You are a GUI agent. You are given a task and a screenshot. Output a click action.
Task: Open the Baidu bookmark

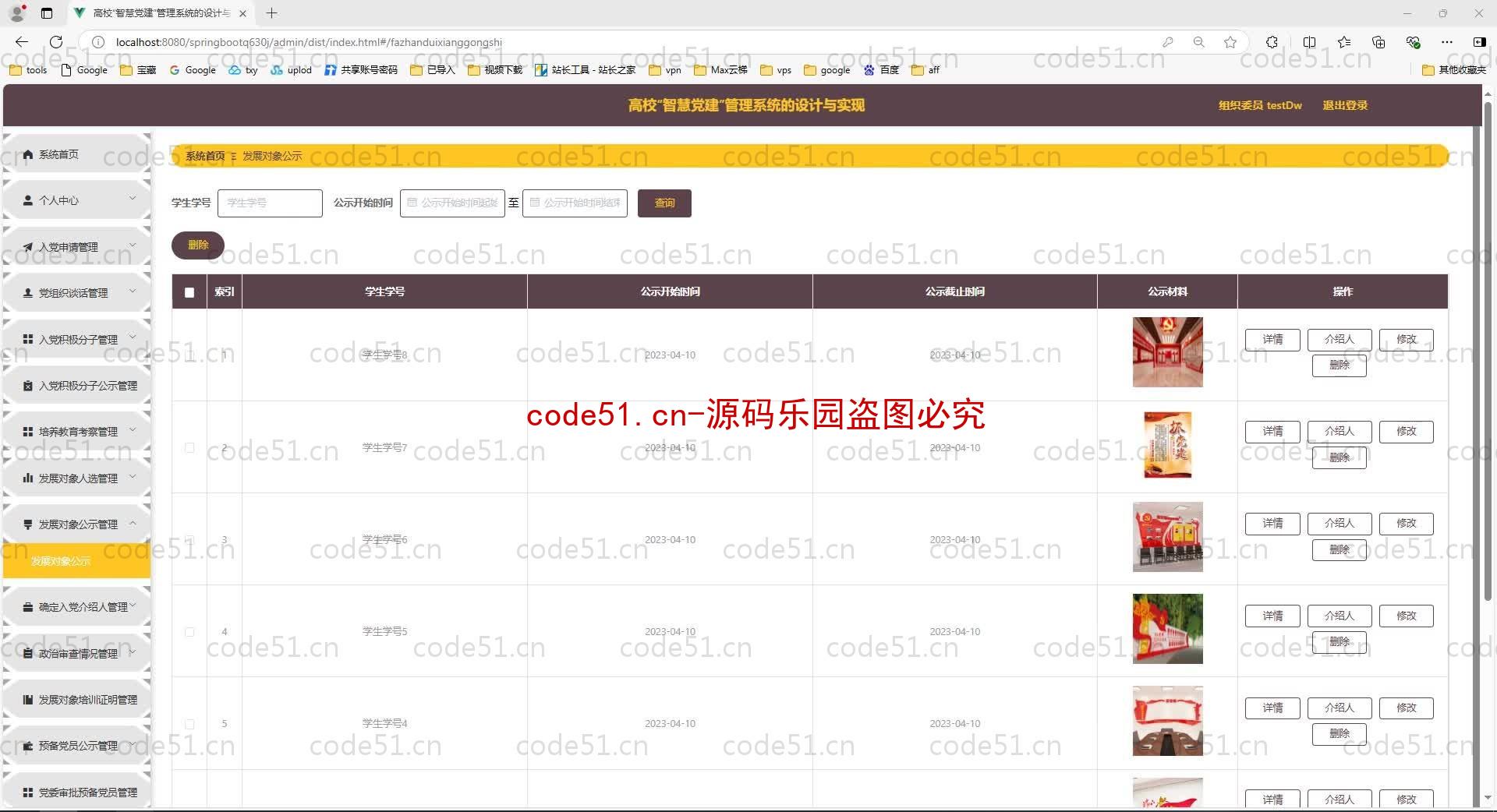point(882,70)
